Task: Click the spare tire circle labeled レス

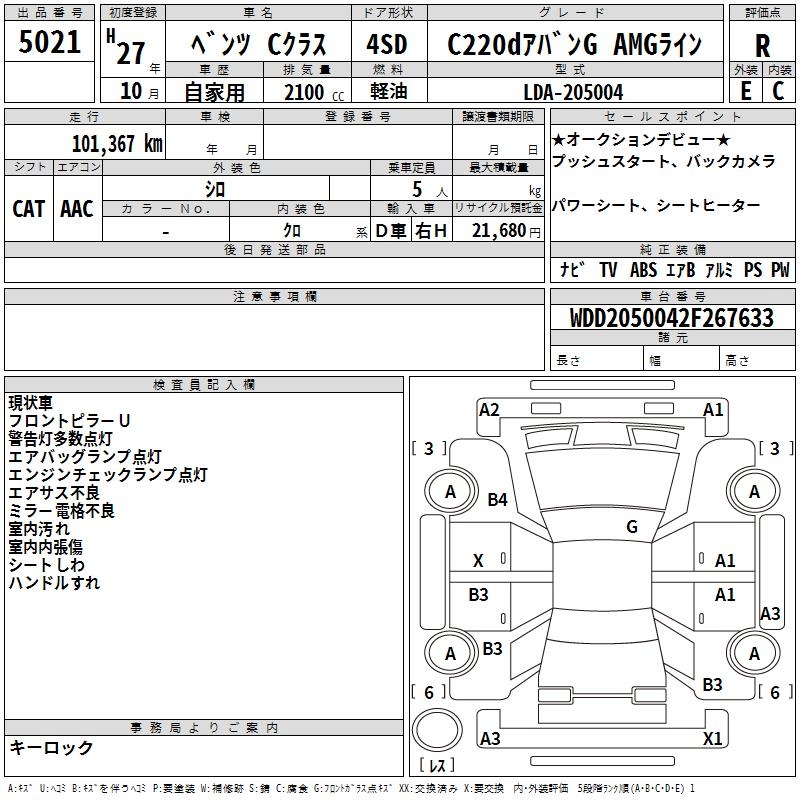Action: pyautogui.click(x=437, y=730)
